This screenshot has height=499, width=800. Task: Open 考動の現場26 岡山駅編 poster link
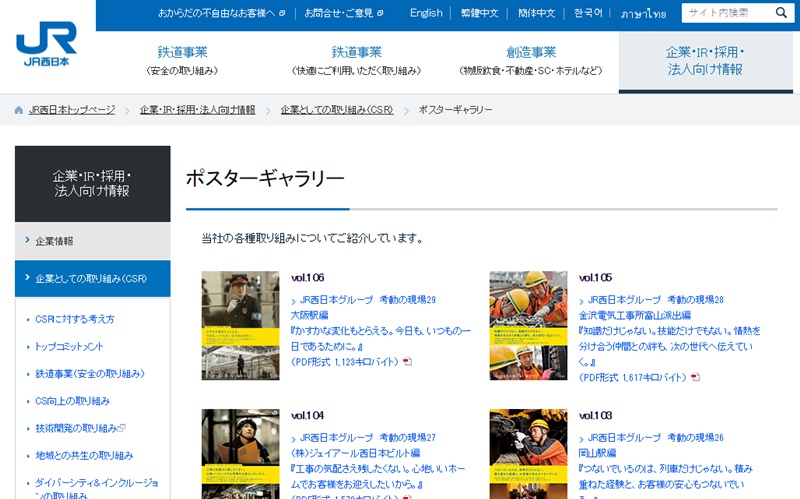pyautogui.click(x=665, y=467)
